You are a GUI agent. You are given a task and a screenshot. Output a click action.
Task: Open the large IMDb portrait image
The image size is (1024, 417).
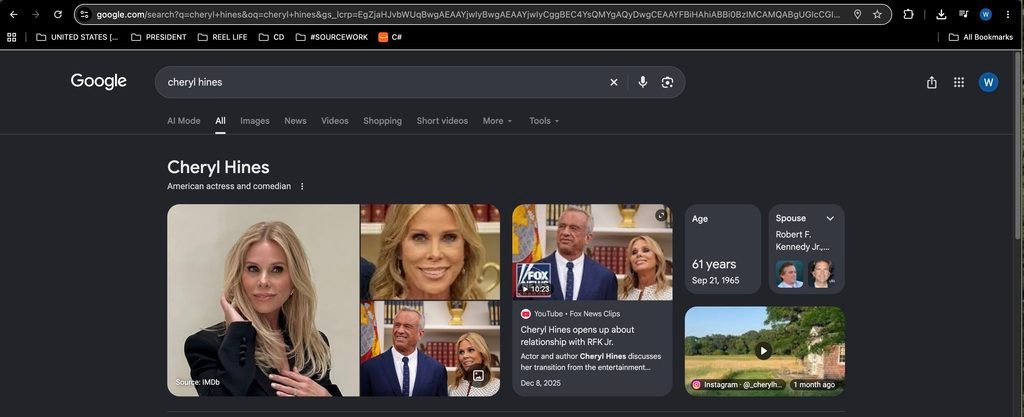click(263, 300)
